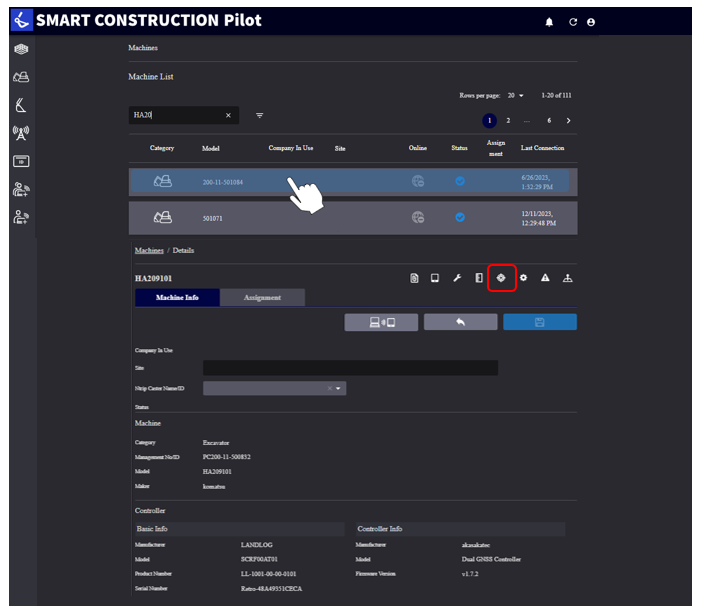Click the Retro-48A49351CECA serial number
705x614 pixels.
271,589
